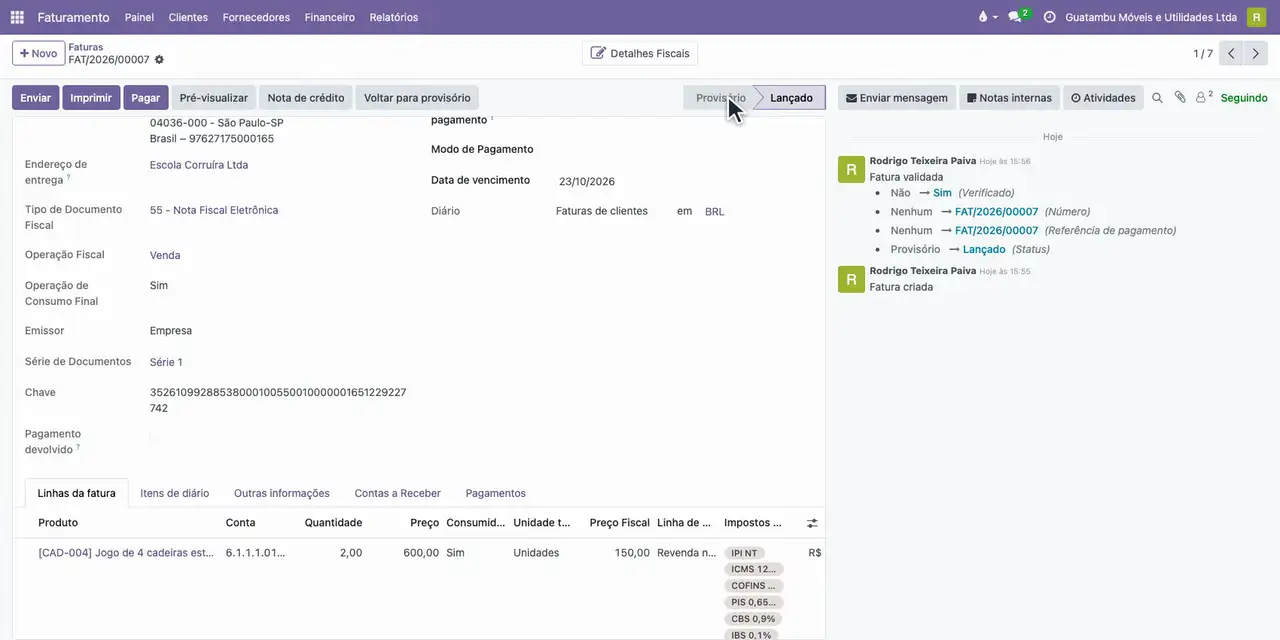
Task: Click Notas internas in chatter
Action: pyautogui.click(x=1009, y=98)
